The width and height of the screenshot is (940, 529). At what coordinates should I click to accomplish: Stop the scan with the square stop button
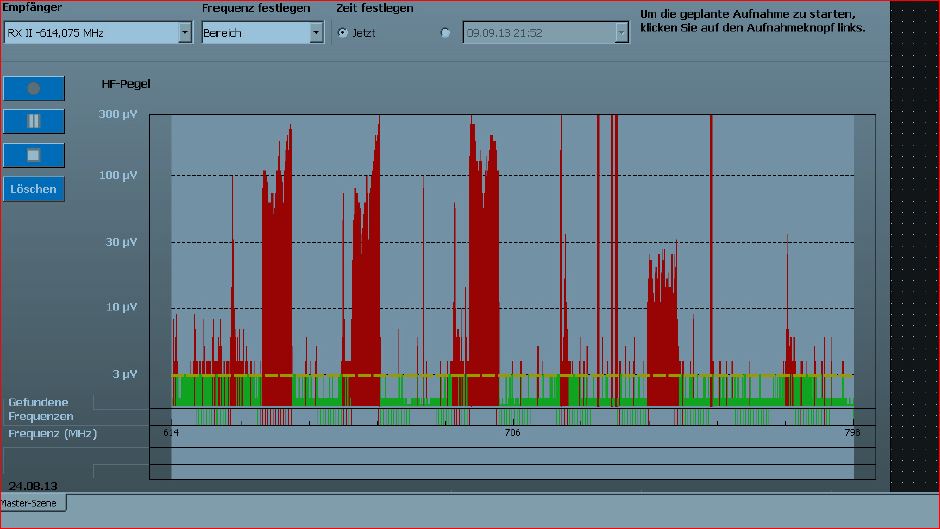coord(34,155)
